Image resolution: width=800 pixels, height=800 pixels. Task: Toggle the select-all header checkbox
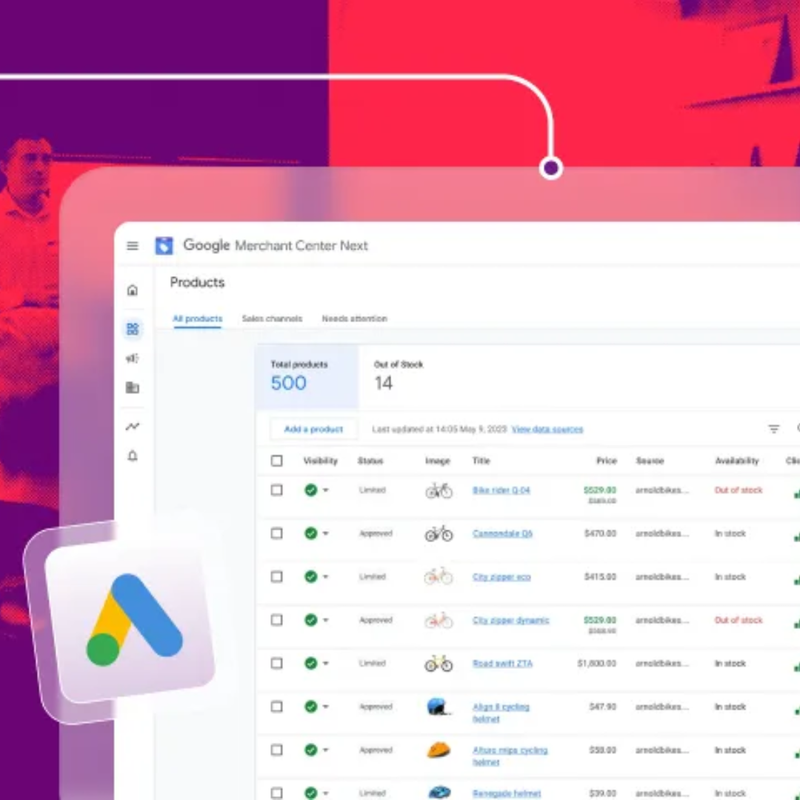click(277, 461)
